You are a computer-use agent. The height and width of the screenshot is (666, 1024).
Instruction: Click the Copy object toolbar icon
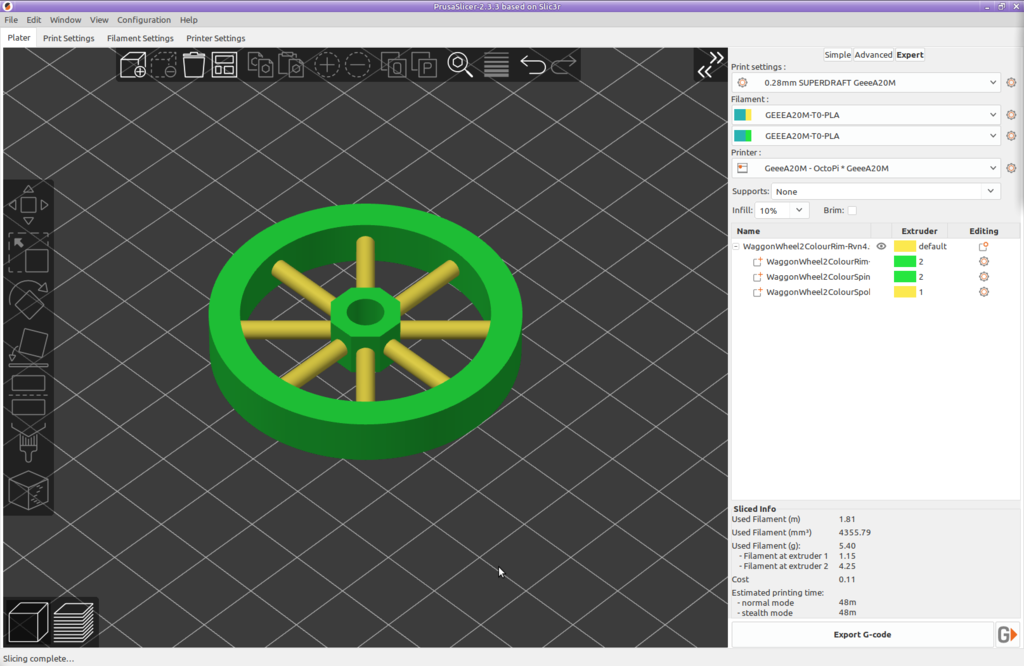[261, 64]
